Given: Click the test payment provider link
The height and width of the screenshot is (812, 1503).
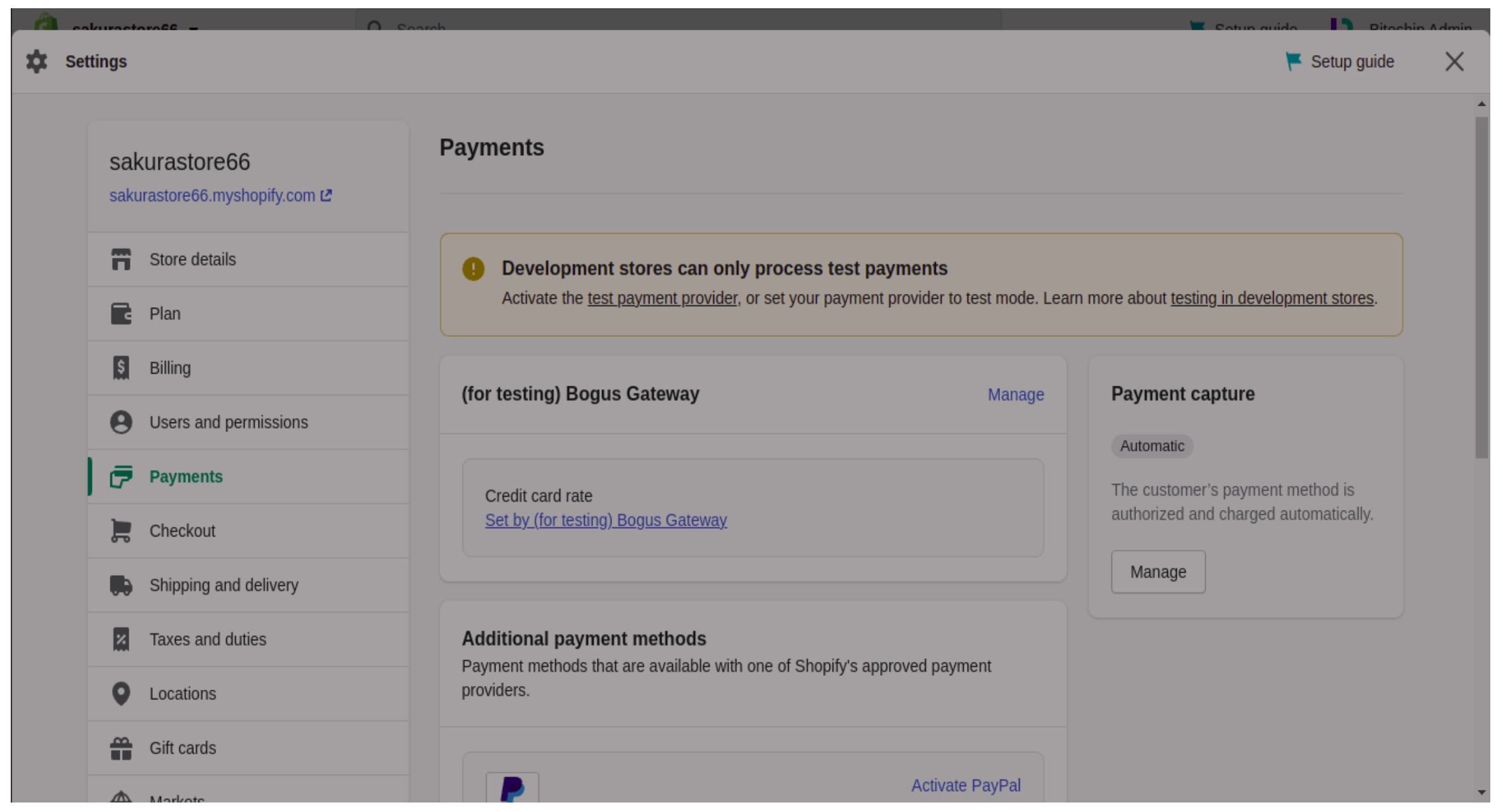Looking at the screenshot, I should 662,298.
